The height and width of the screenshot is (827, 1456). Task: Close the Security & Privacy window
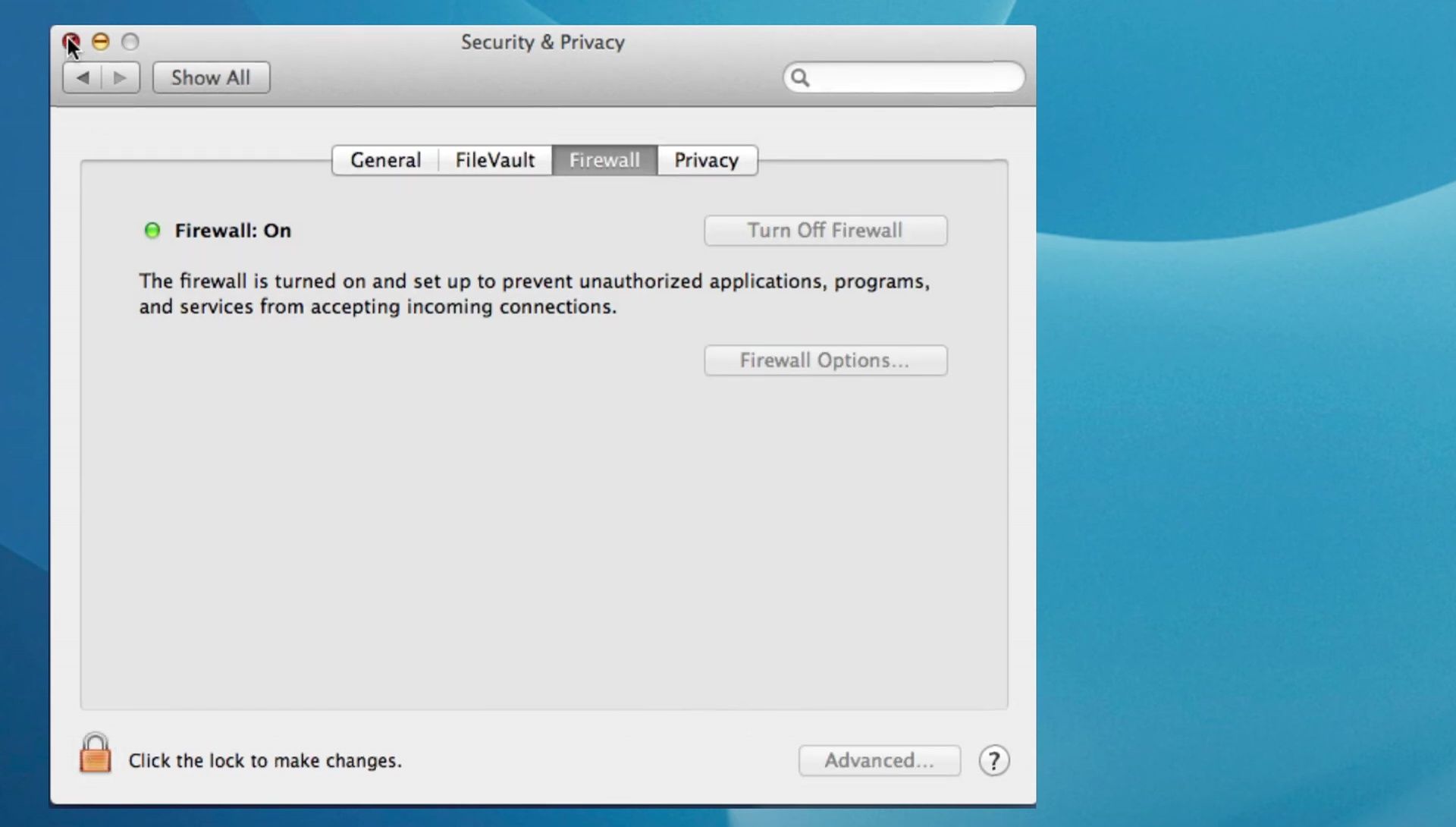click(x=71, y=41)
